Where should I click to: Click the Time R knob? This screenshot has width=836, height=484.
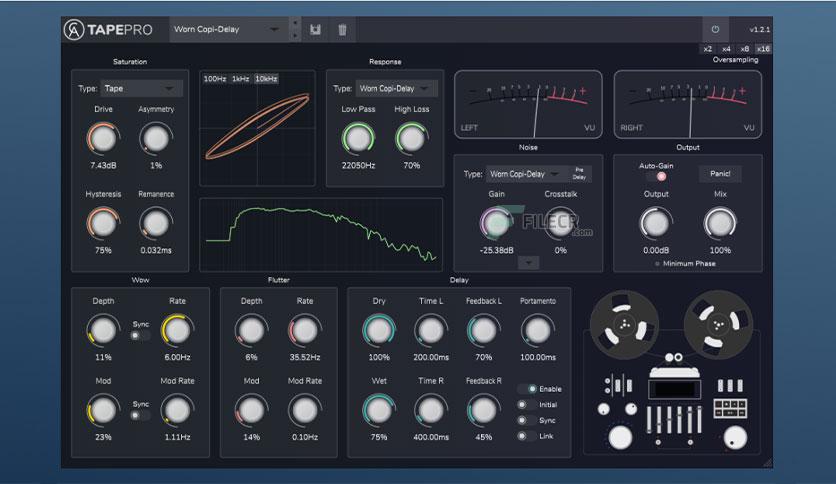tap(431, 410)
